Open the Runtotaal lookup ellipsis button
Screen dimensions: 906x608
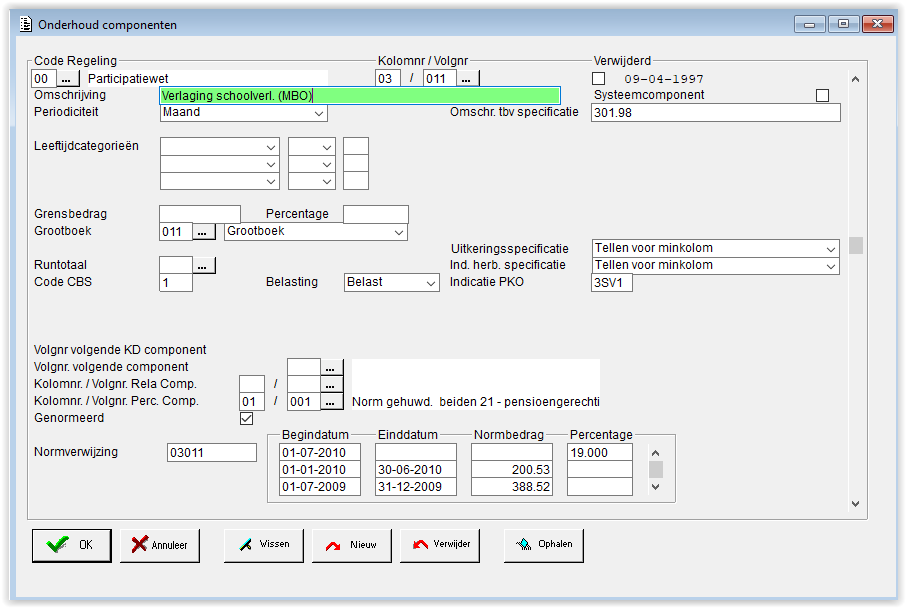[203, 266]
